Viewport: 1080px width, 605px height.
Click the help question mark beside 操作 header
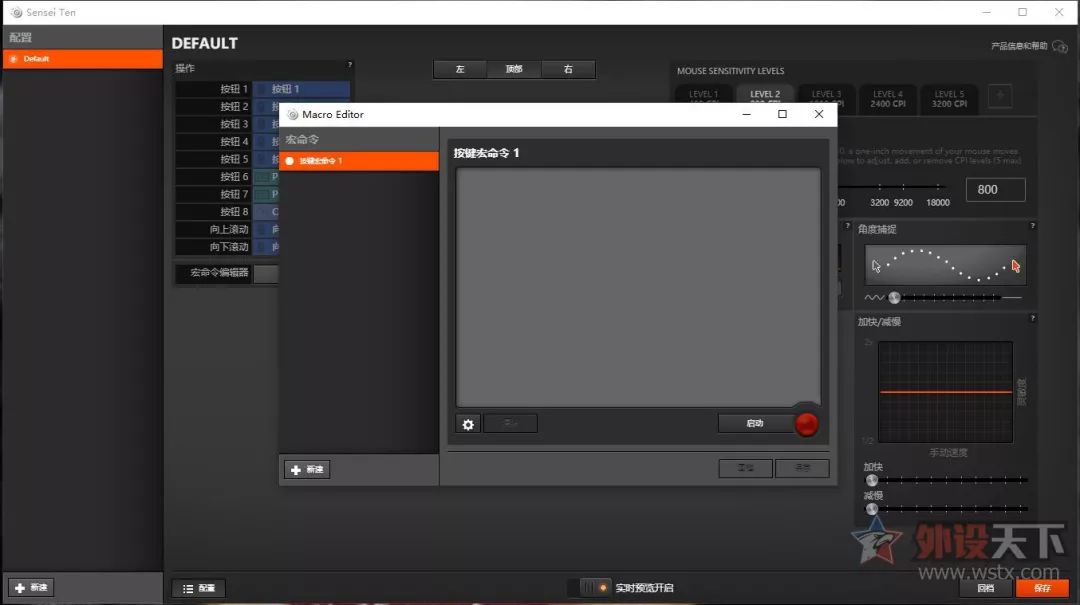click(349, 65)
